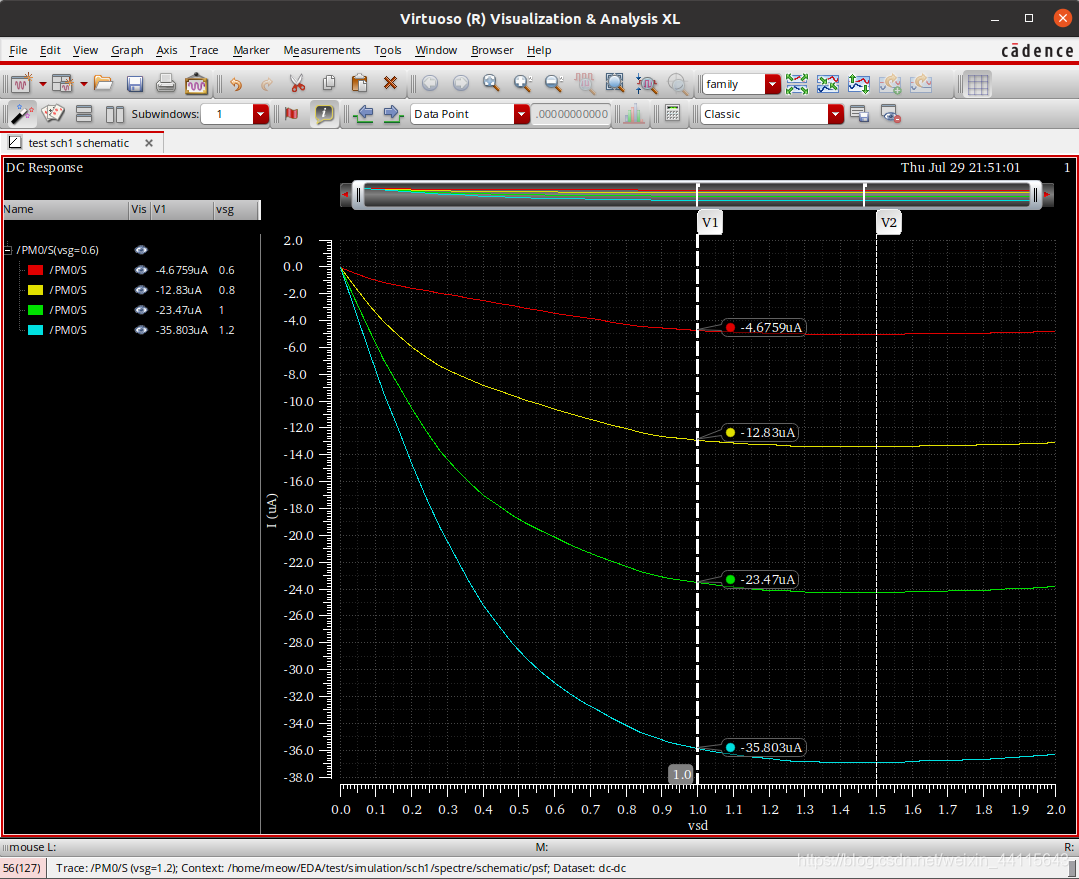Image resolution: width=1079 pixels, height=879 pixels.
Task: Open the Trace menu
Action: [204, 50]
